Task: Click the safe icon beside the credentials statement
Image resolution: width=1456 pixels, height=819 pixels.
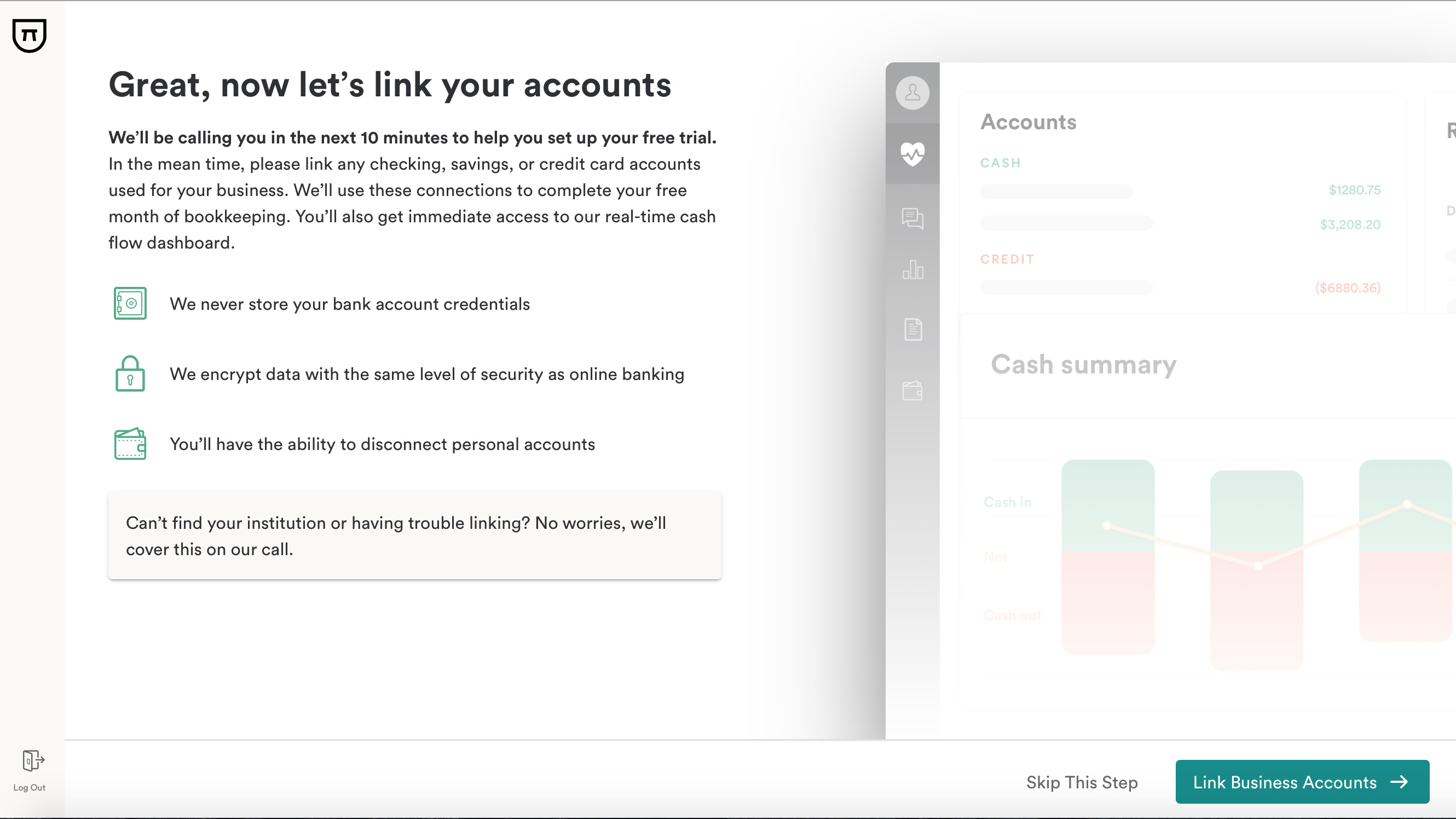Action: pyautogui.click(x=130, y=303)
